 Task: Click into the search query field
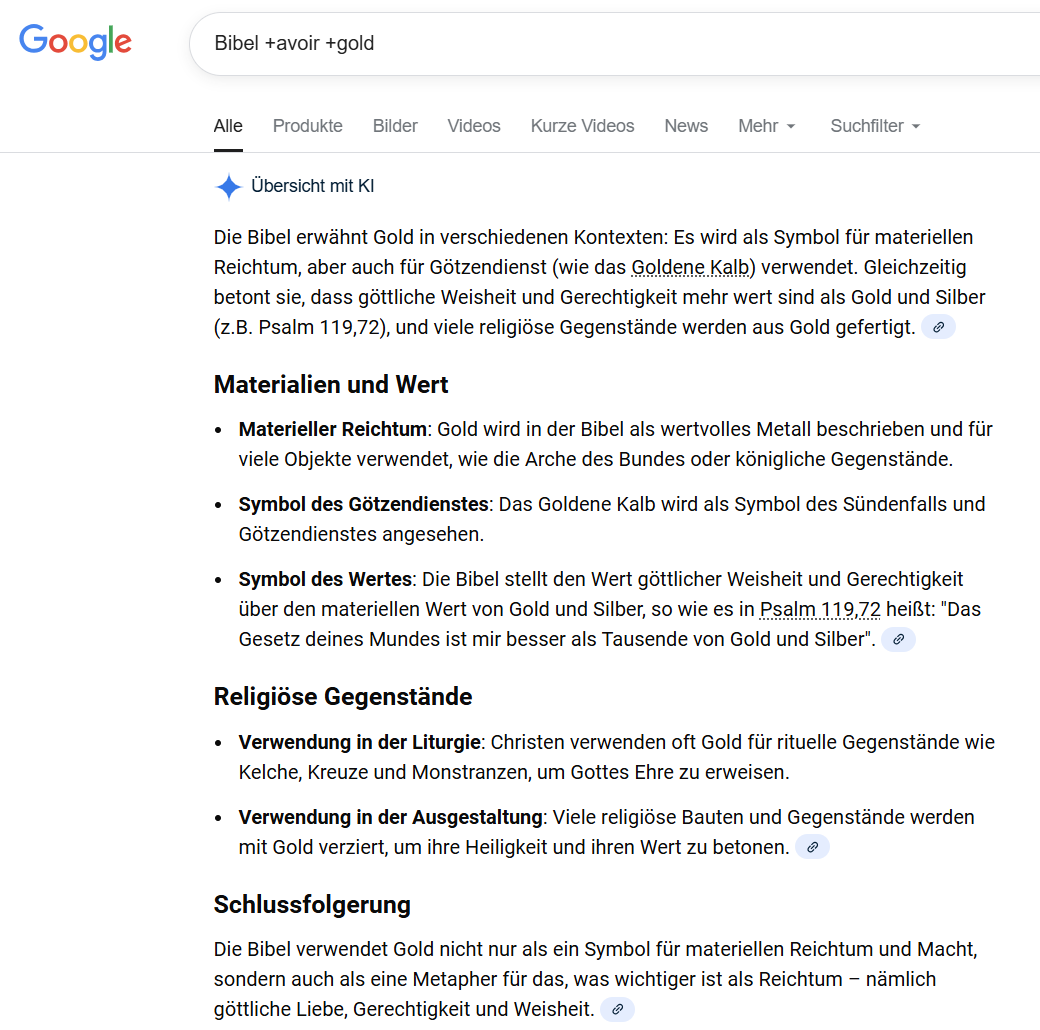(x=600, y=44)
